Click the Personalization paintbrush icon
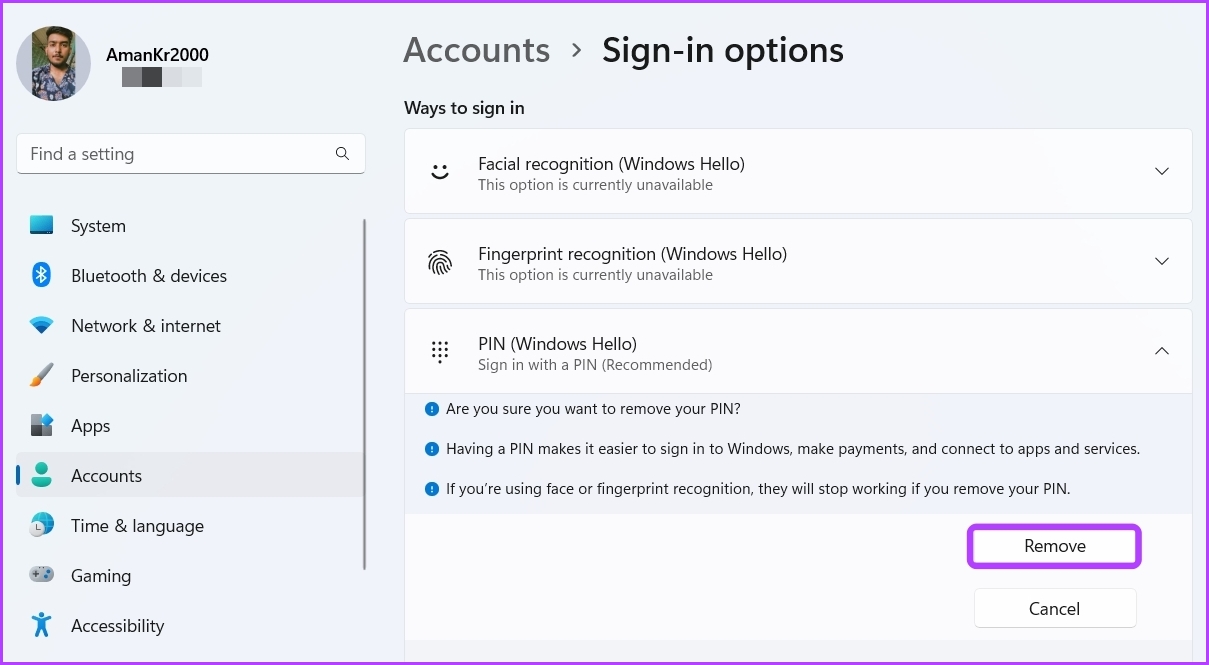1209x665 pixels. point(41,376)
